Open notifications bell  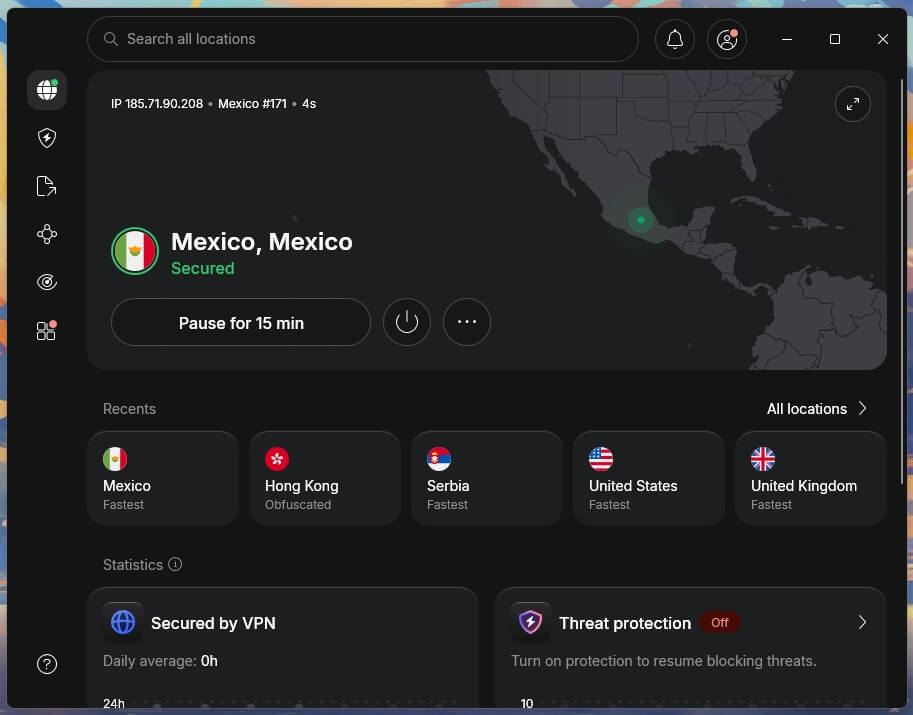[x=675, y=39]
